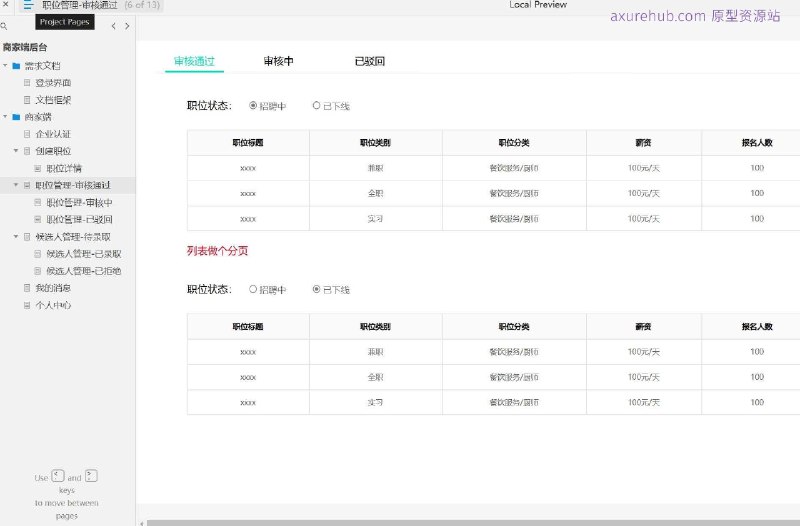Click 职位分类 header in the first table

tap(514, 143)
